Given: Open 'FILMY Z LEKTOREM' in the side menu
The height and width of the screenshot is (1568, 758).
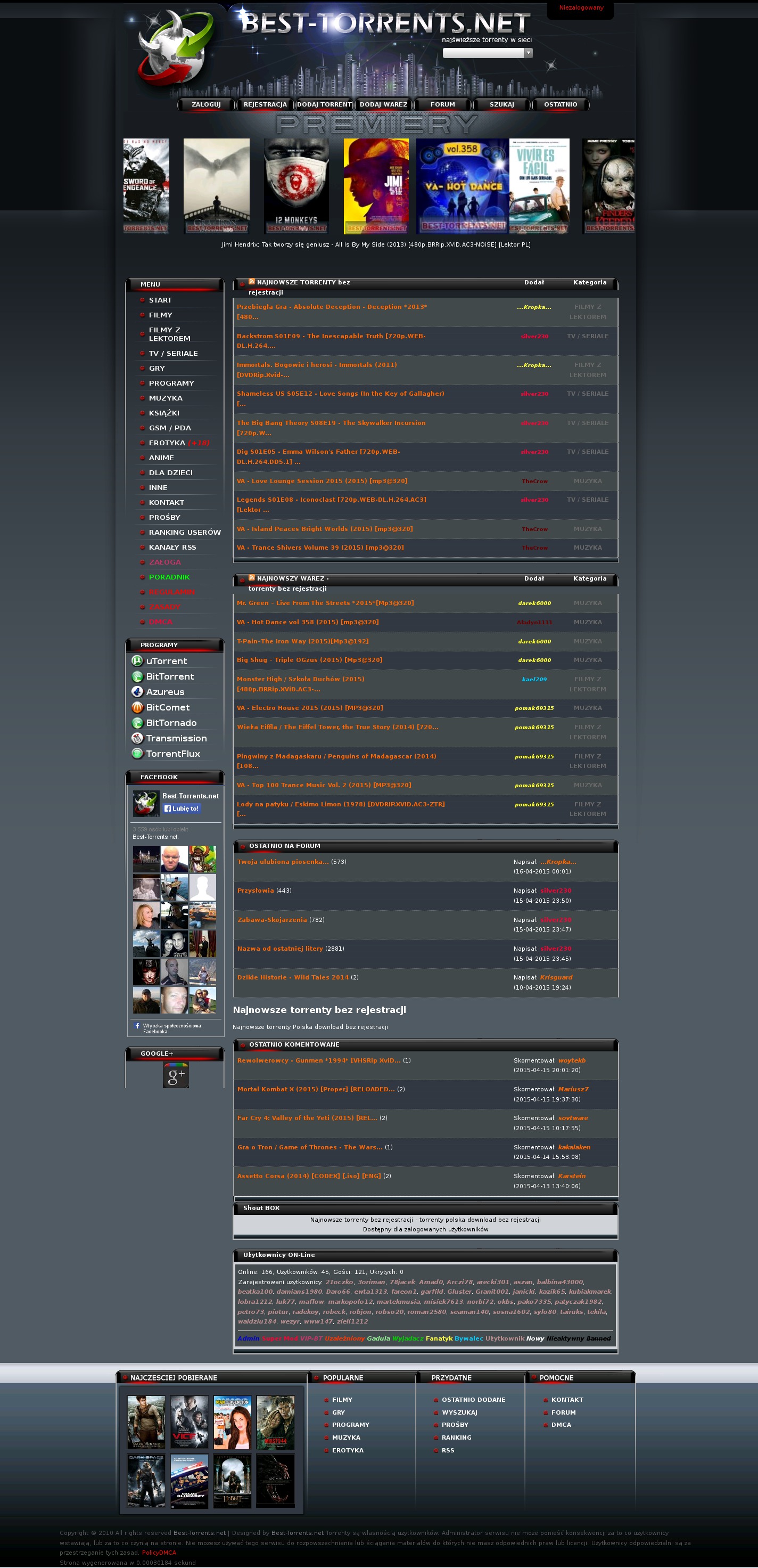Looking at the screenshot, I should [x=170, y=333].
